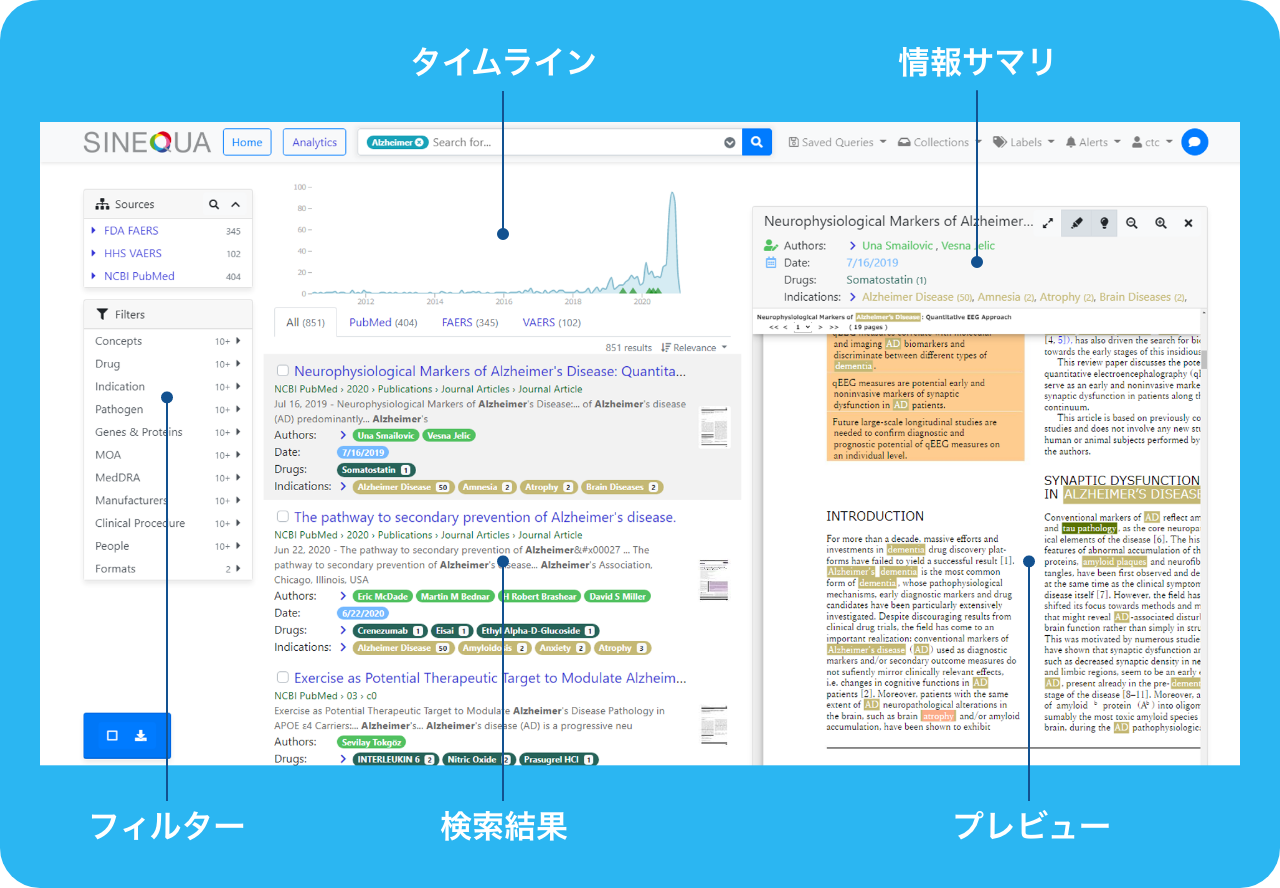Expand the Indication filter
Image resolution: width=1280 pixels, height=888 pixels.
[238, 387]
